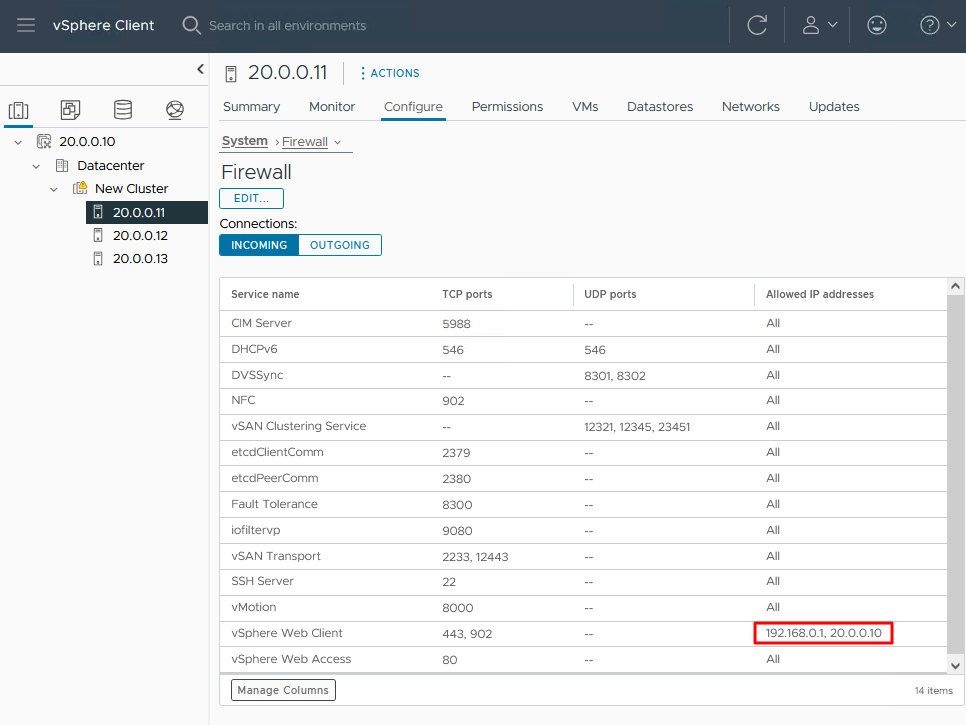Sort by TCP ports column header
966x725 pixels.
point(467,294)
